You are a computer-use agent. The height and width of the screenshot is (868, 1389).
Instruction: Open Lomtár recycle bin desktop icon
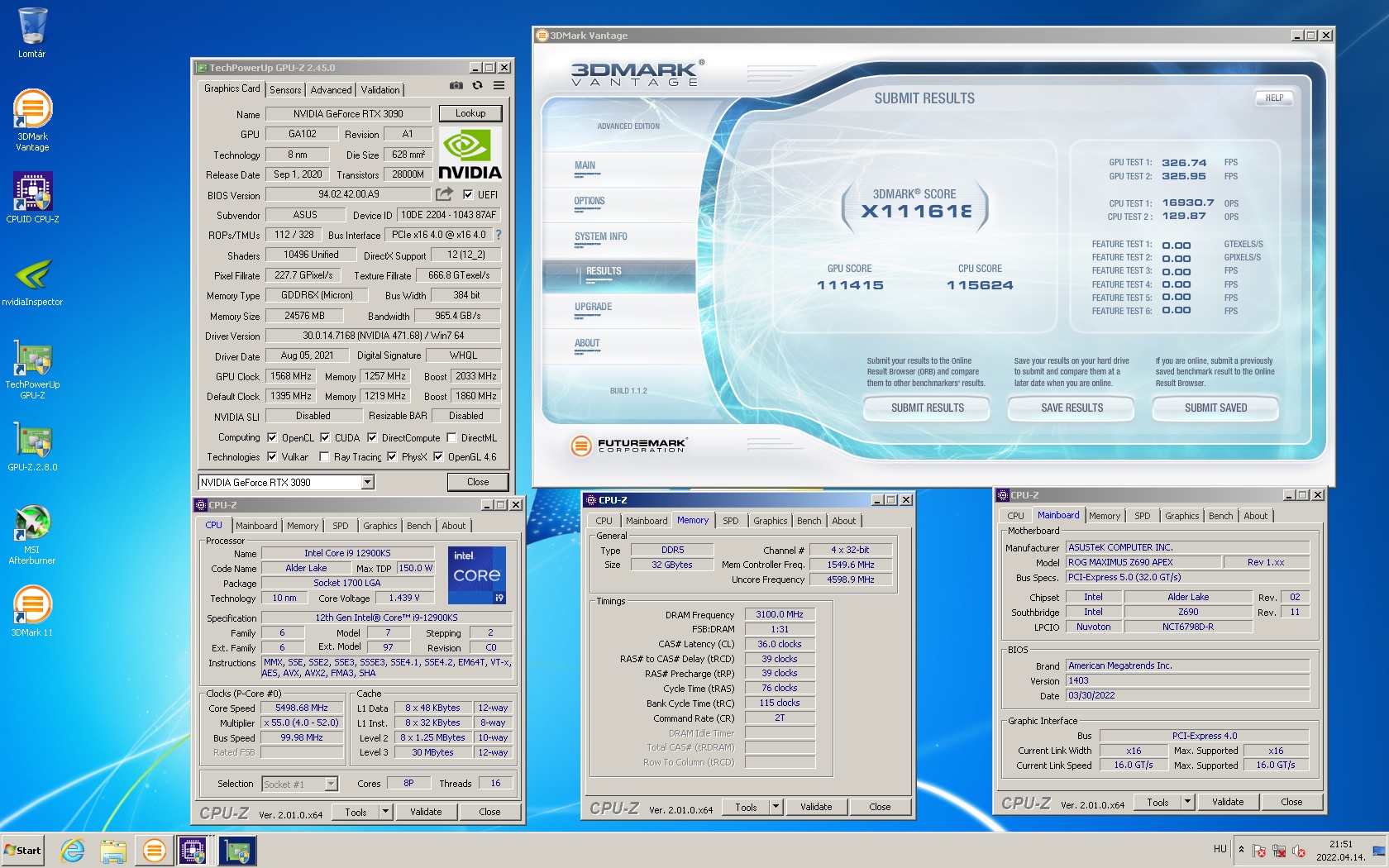coord(32,31)
